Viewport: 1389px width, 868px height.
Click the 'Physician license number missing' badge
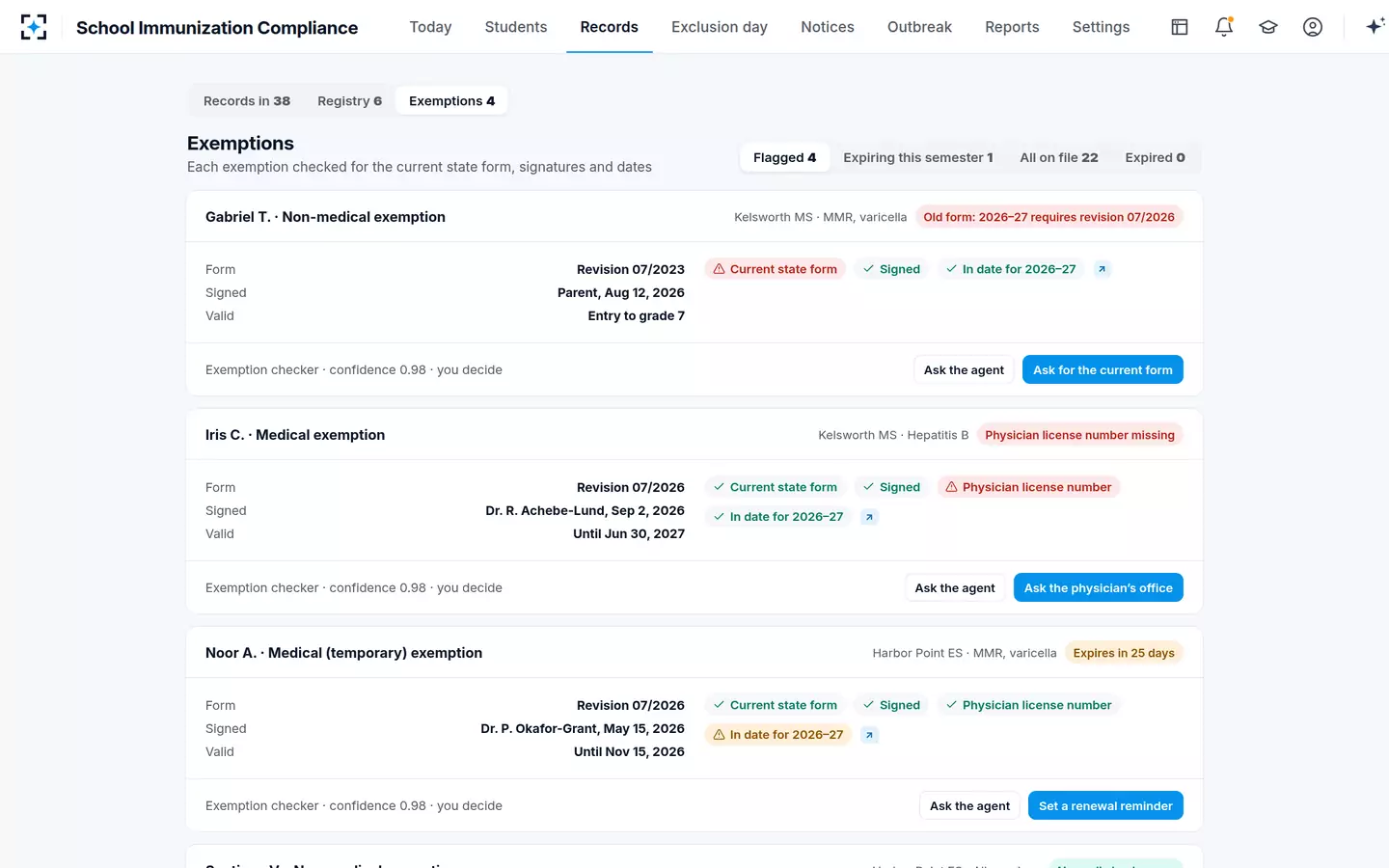(1079, 435)
